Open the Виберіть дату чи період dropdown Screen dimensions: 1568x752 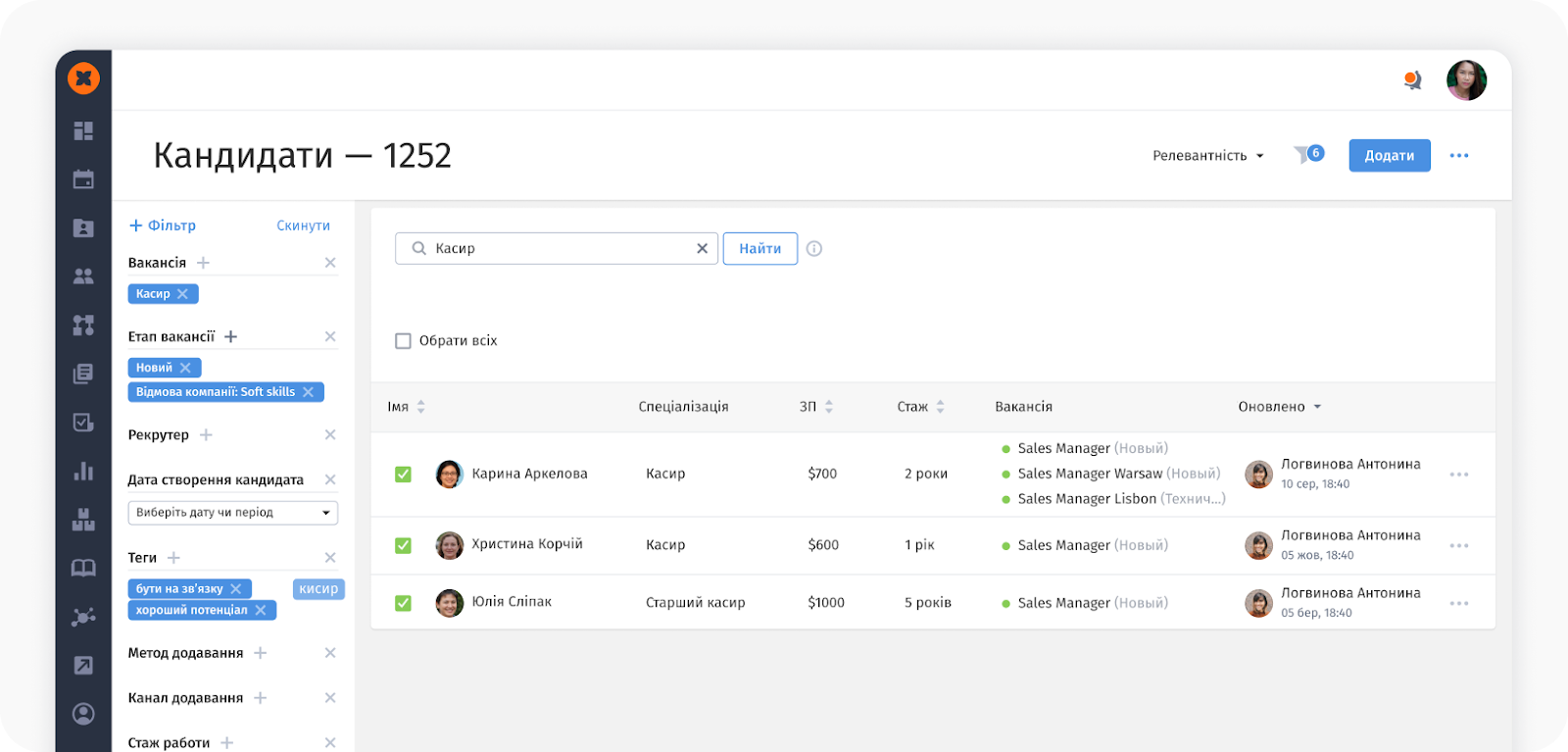(x=232, y=513)
